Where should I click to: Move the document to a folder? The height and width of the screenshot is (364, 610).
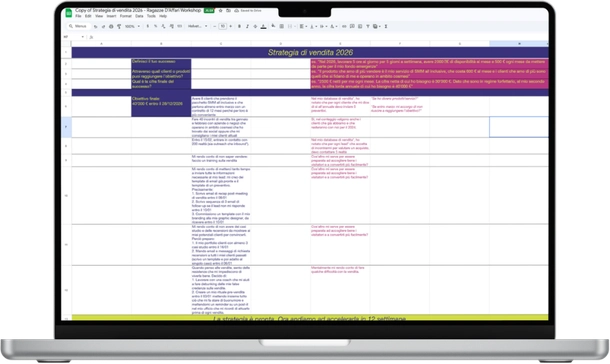point(228,10)
